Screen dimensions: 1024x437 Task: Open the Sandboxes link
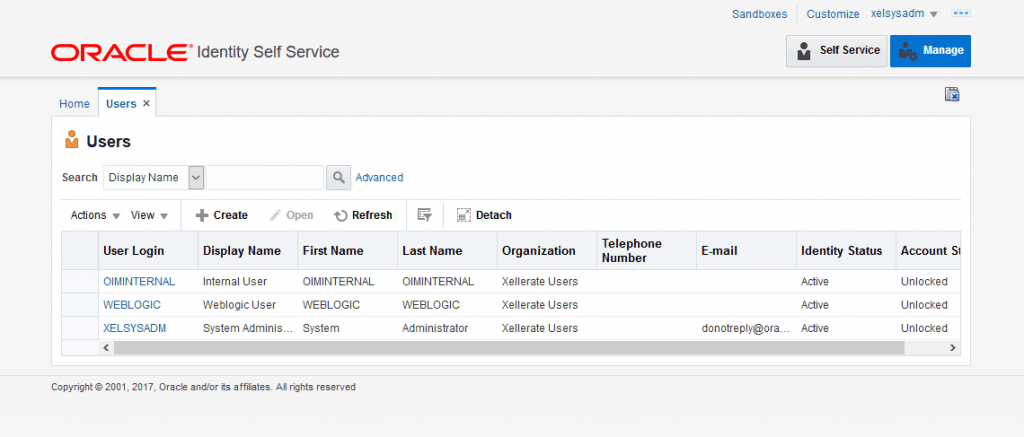tap(759, 14)
